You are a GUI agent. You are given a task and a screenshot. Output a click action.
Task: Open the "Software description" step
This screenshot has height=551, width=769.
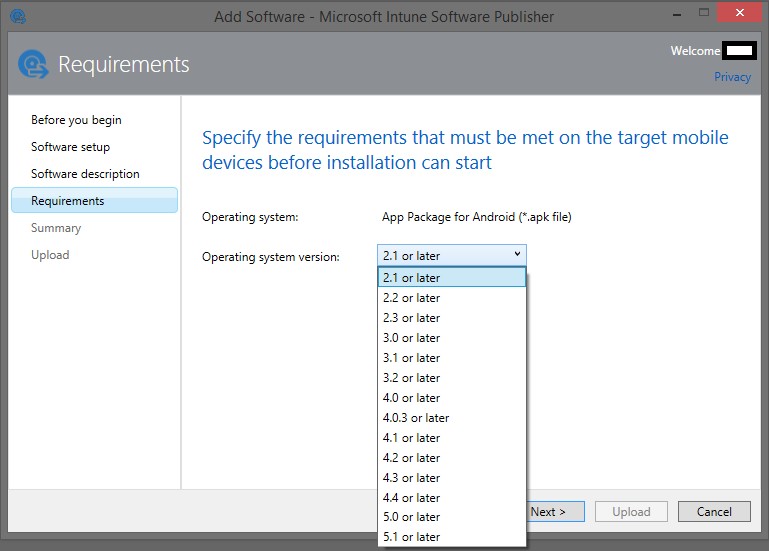tap(85, 174)
